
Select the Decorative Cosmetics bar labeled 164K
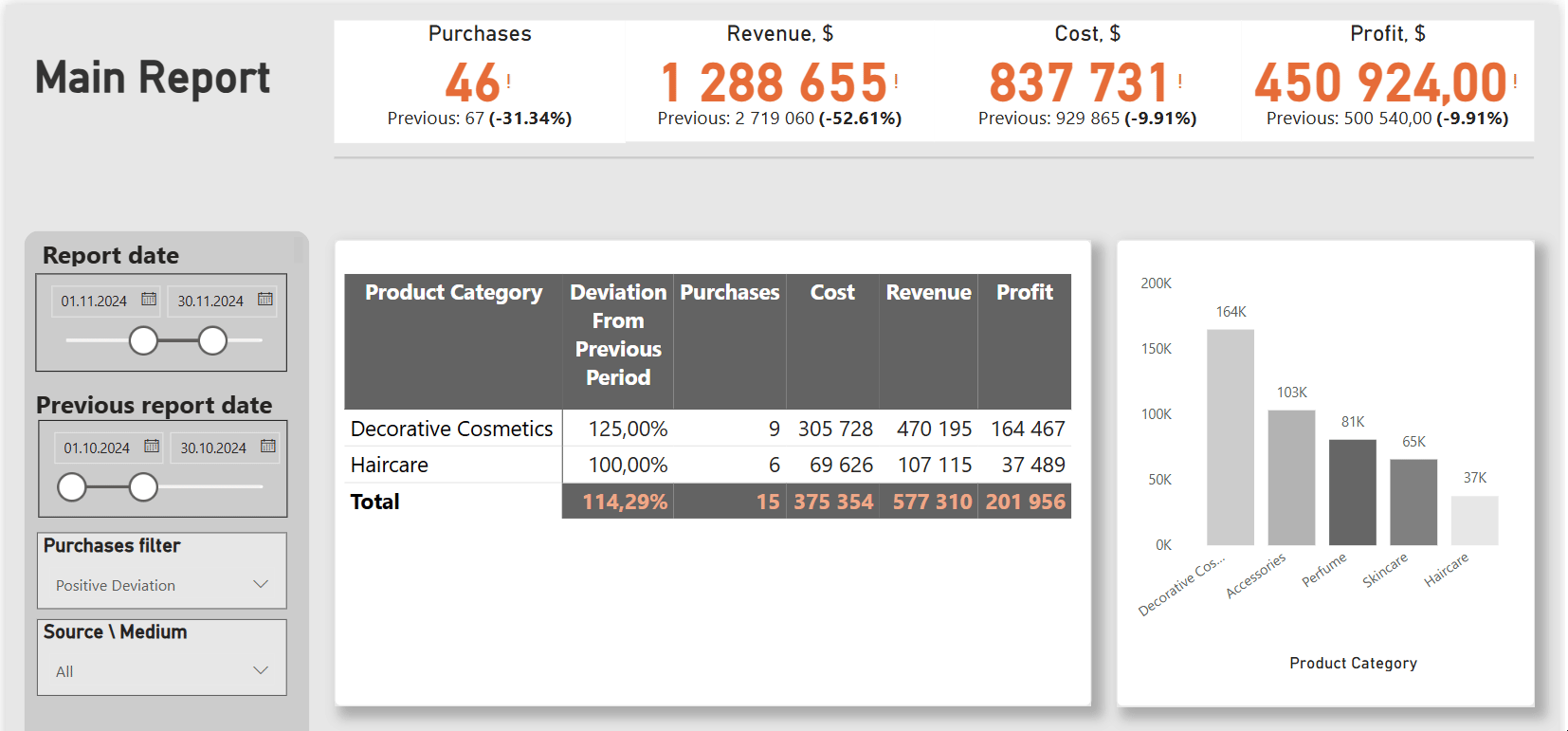point(1231,437)
